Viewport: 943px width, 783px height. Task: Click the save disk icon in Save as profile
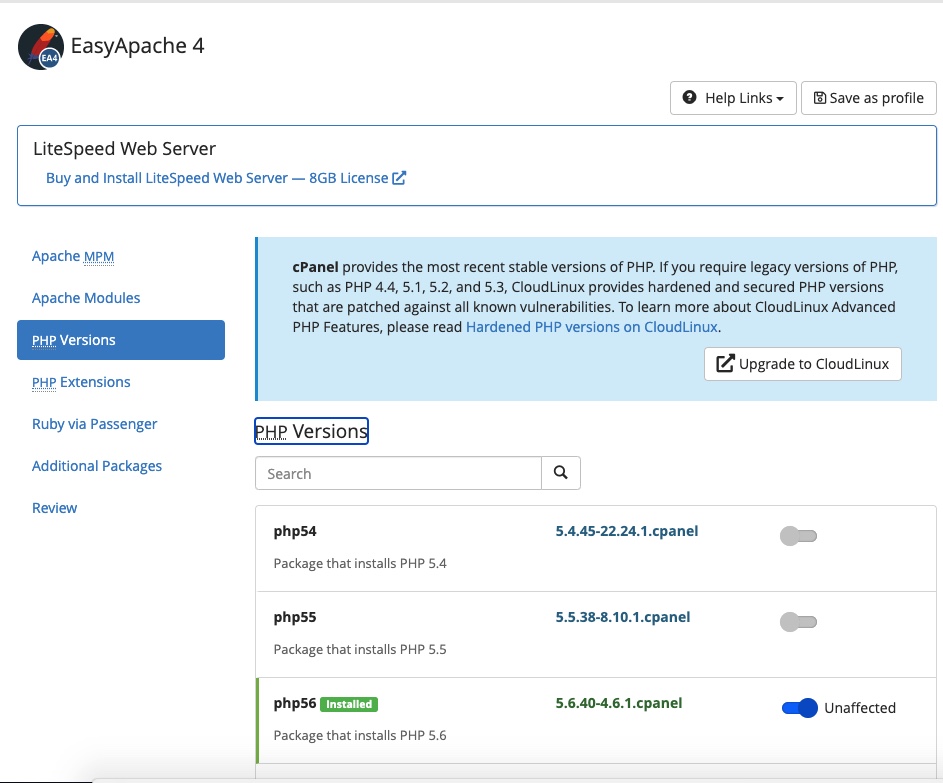820,98
